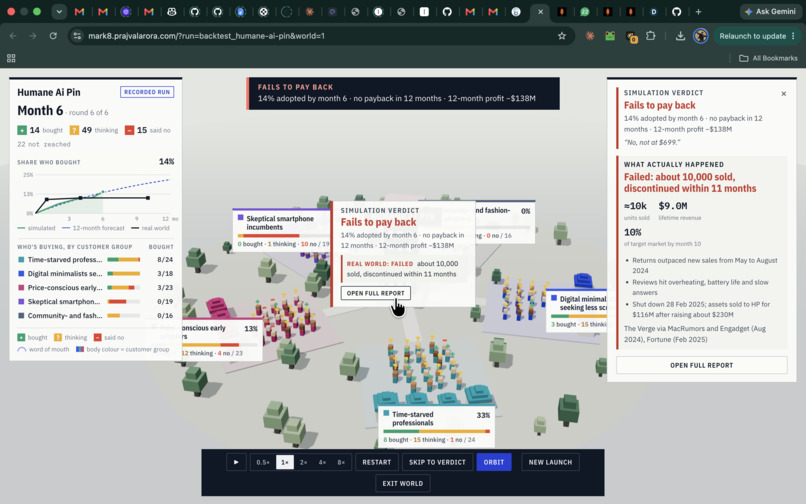This screenshot has height=504, width=806.
Task: Click the green plus bought icon beside 14
Action: coord(22,130)
